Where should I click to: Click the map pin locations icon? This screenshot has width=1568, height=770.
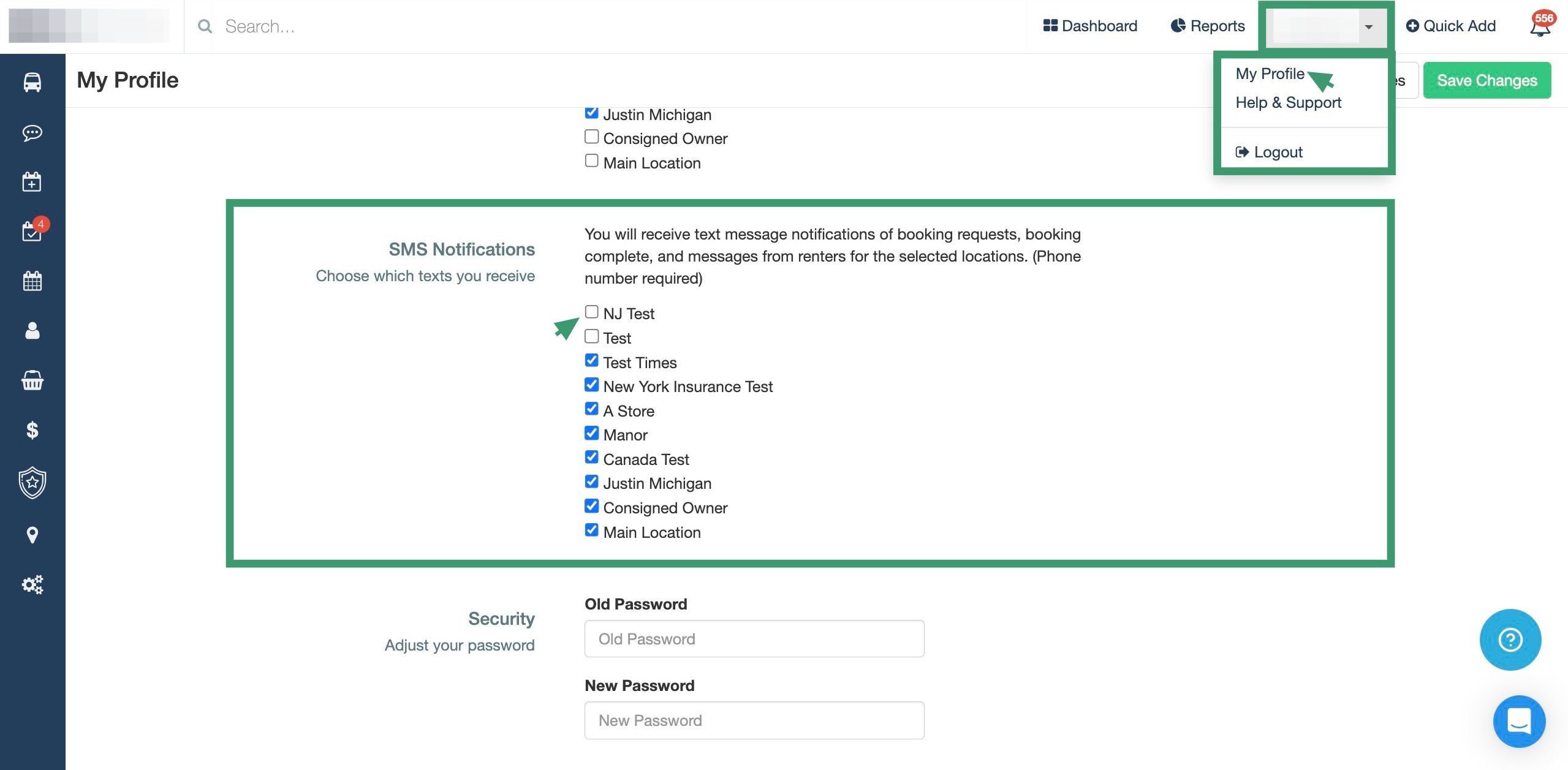tap(32, 535)
